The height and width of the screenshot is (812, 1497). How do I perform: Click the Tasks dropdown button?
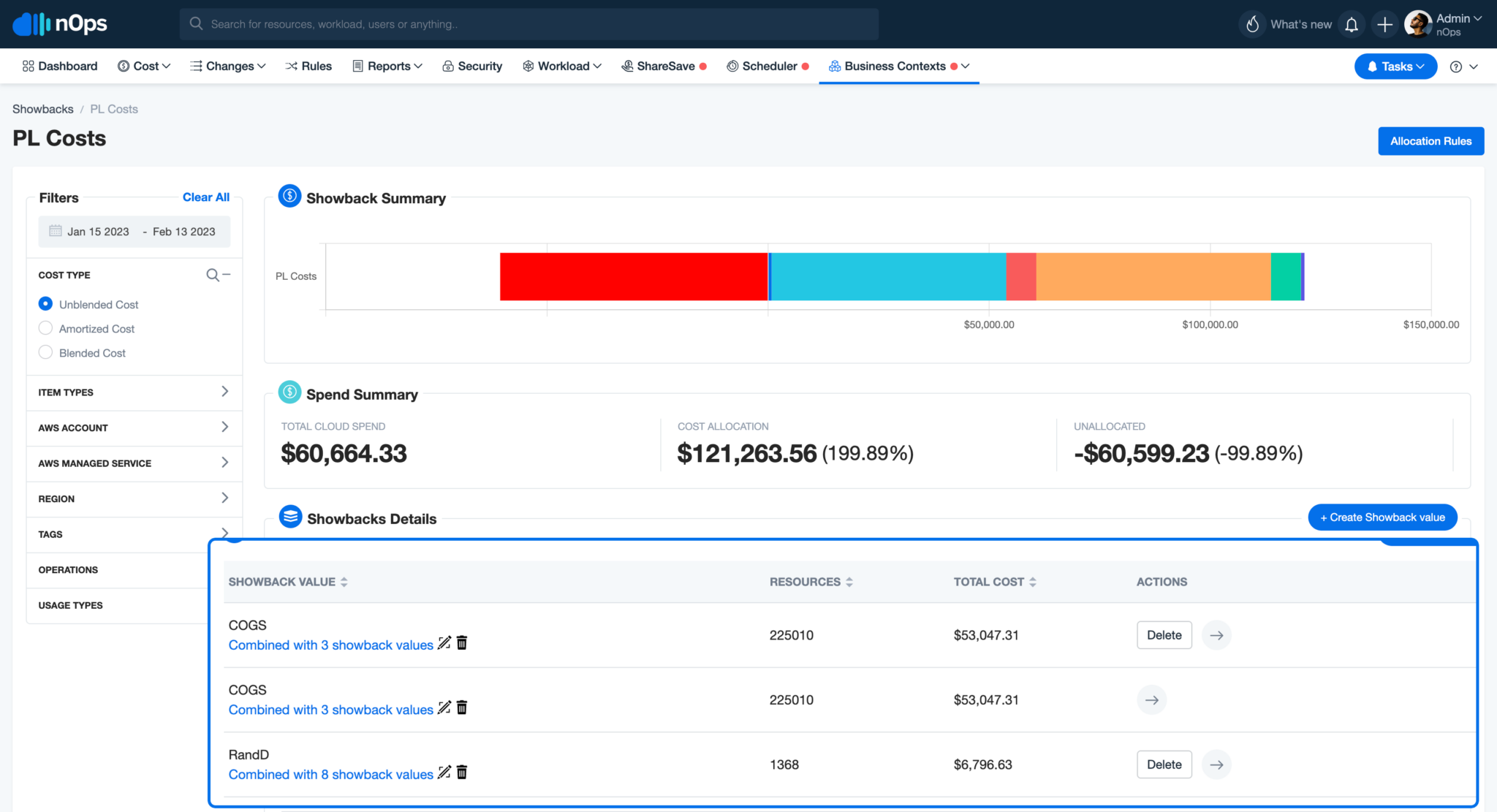pyautogui.click(x=1397, y=66)
